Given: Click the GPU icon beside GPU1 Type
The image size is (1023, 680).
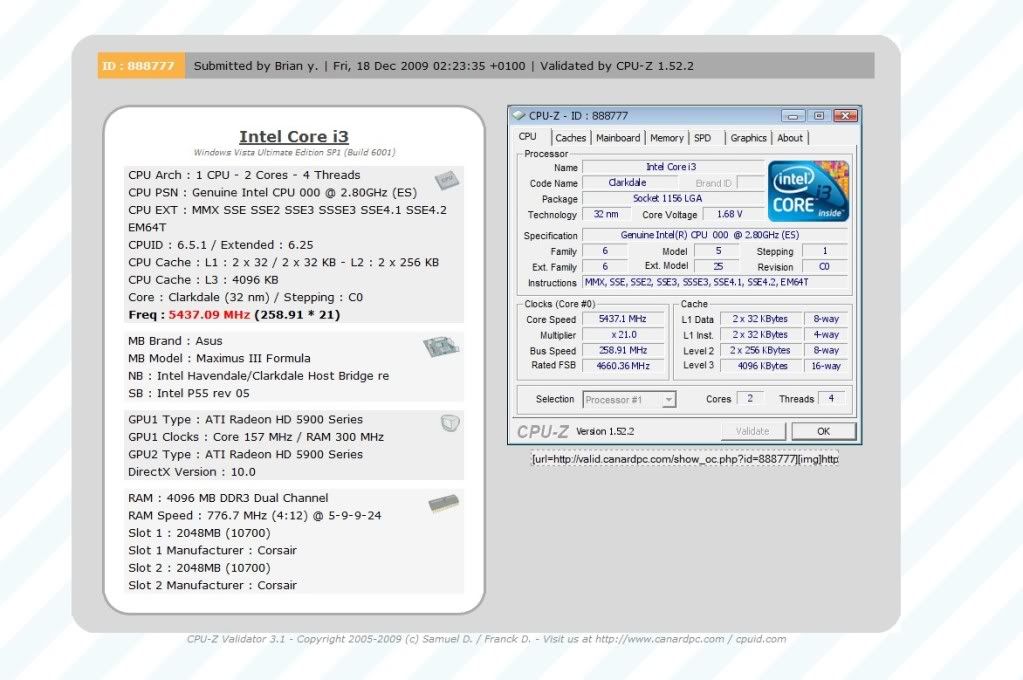Looking at the screenshot, I should pos(450,424).
